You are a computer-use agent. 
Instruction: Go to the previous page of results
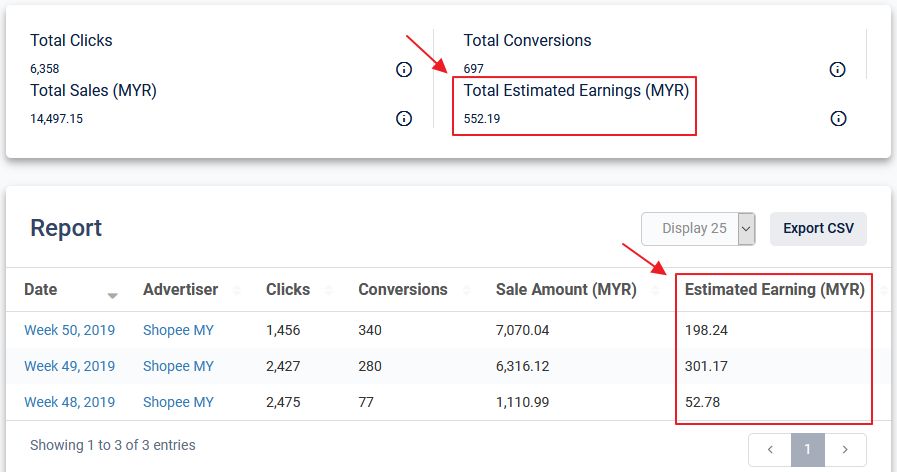(770, 450)
